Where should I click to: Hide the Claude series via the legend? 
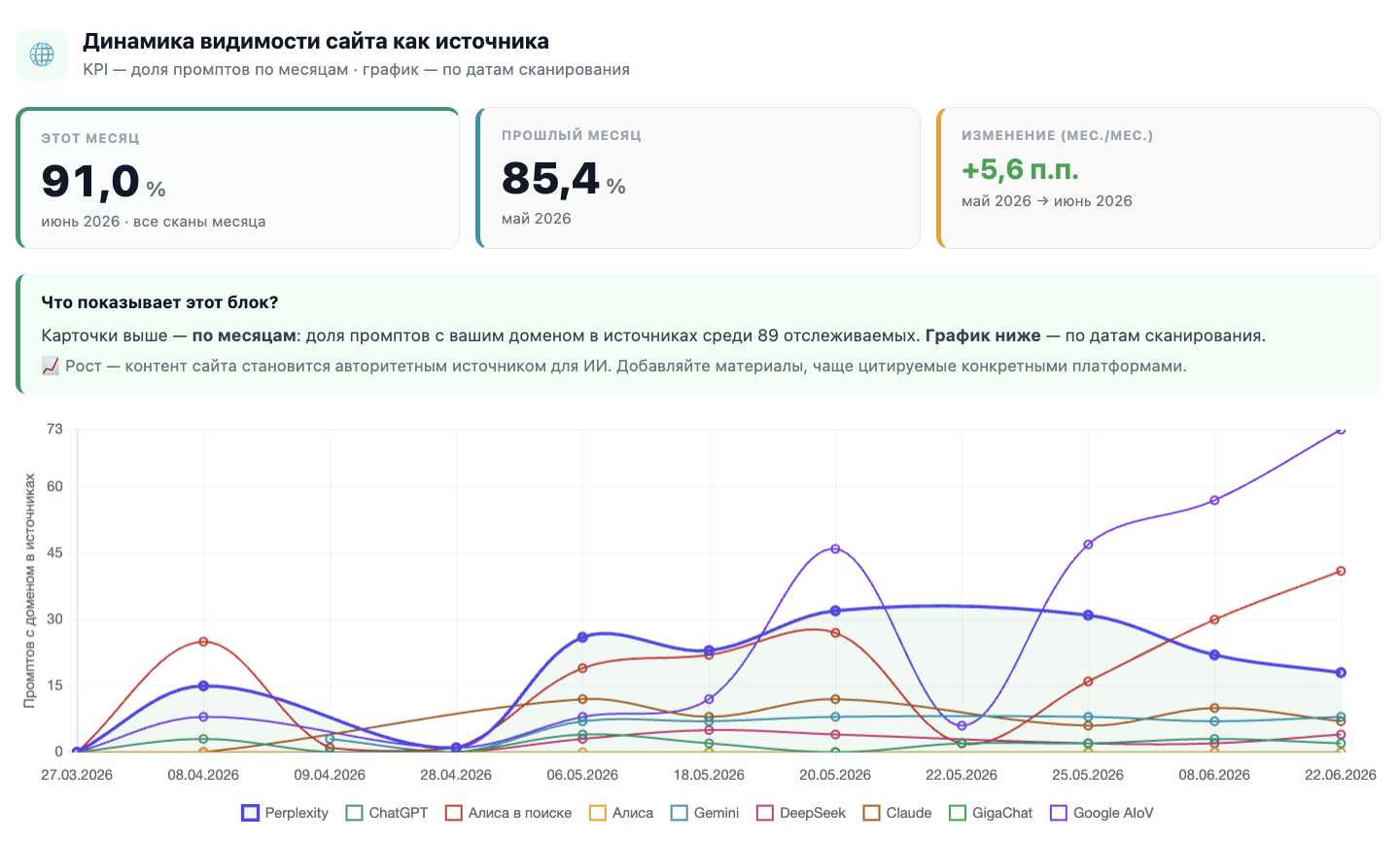[897, 813]
